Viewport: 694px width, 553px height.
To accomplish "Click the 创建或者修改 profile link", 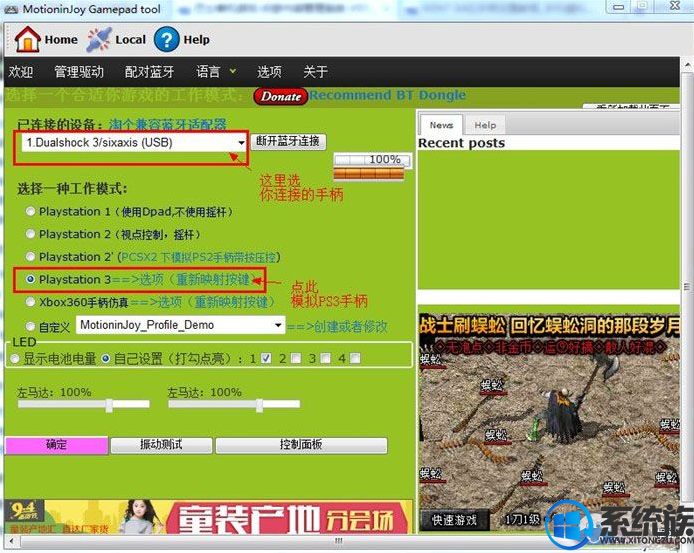I will 337,327.
